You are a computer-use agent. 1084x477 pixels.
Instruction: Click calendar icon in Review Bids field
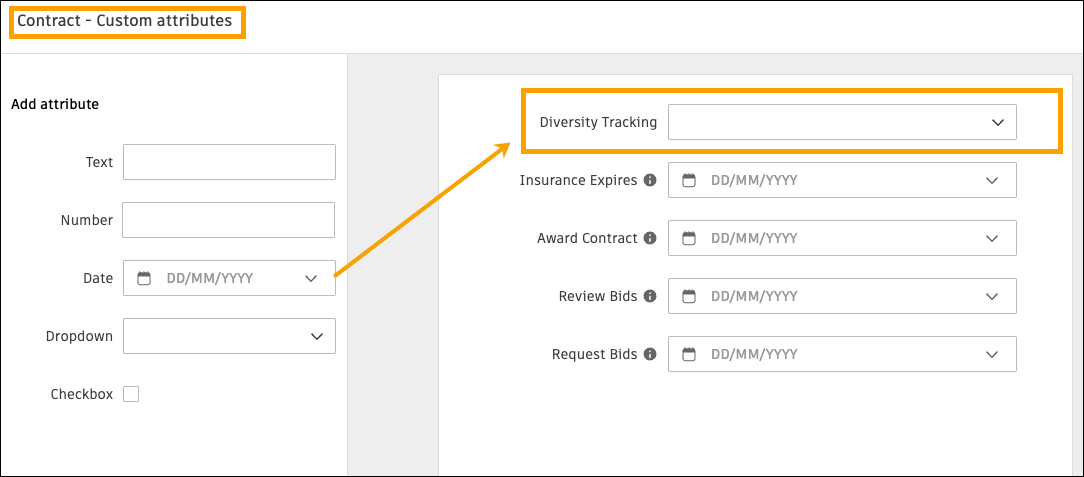pos(689,297)
